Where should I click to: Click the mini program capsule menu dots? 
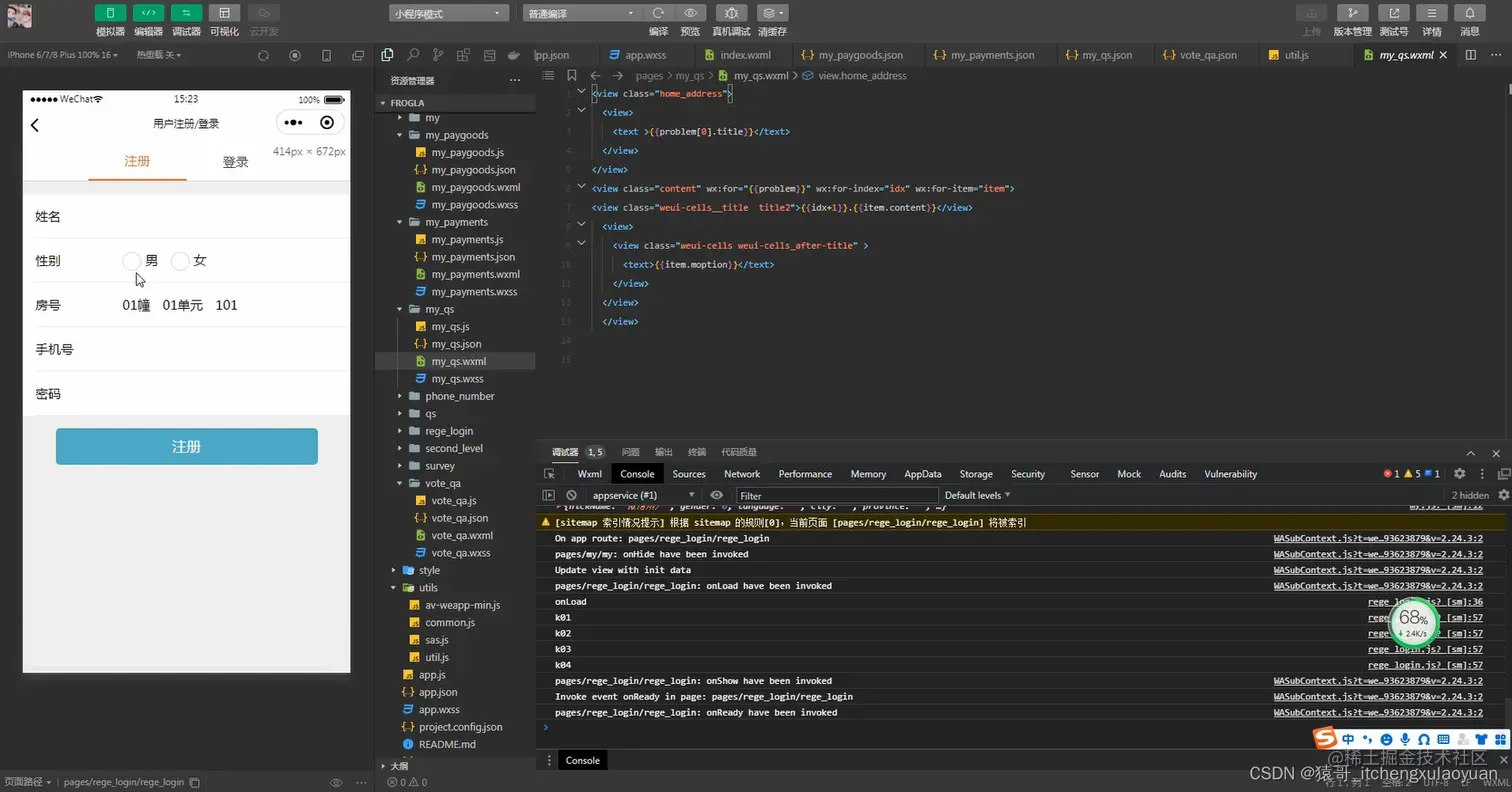(293, 123)
